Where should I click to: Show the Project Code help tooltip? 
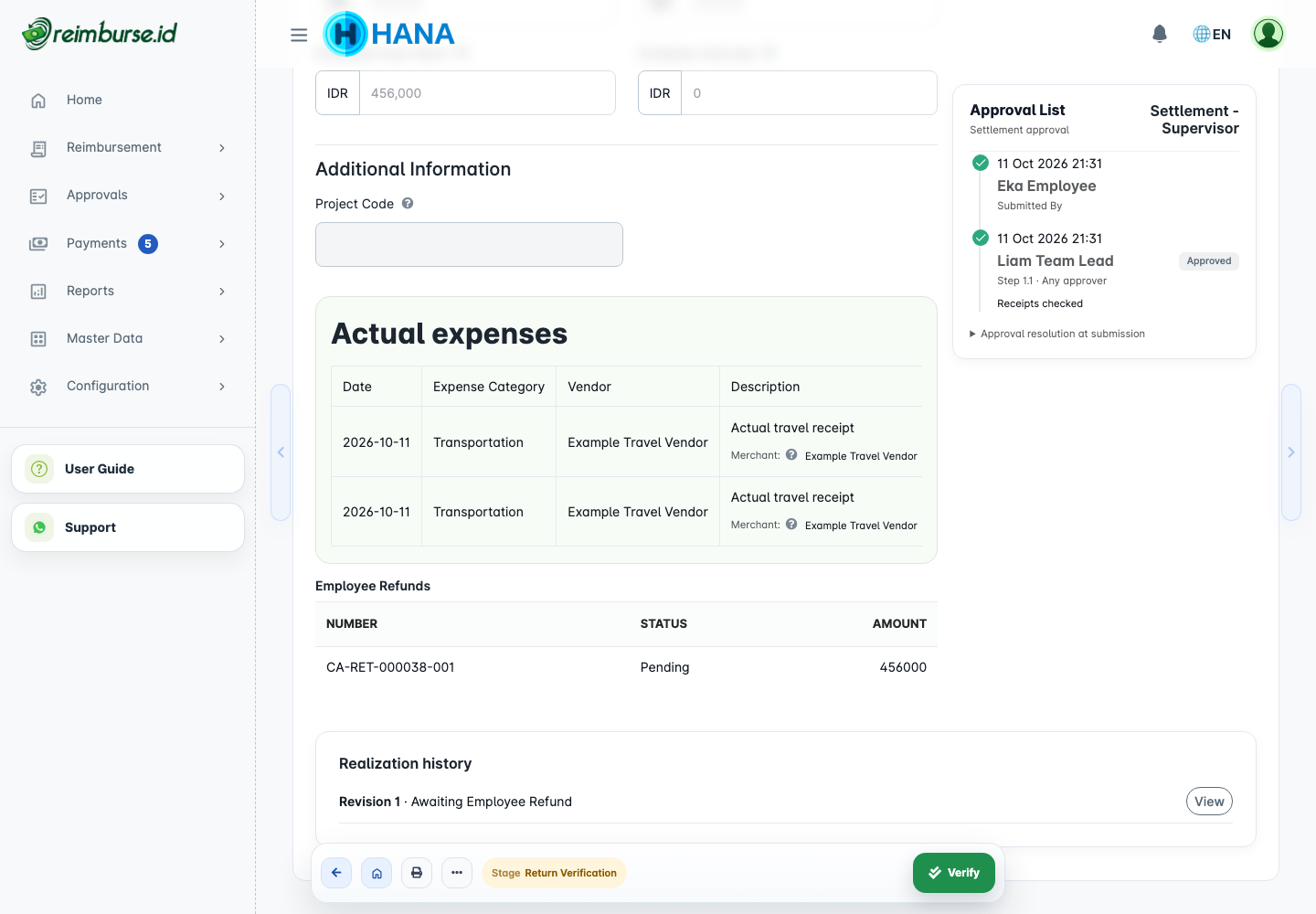click(408, 204)
